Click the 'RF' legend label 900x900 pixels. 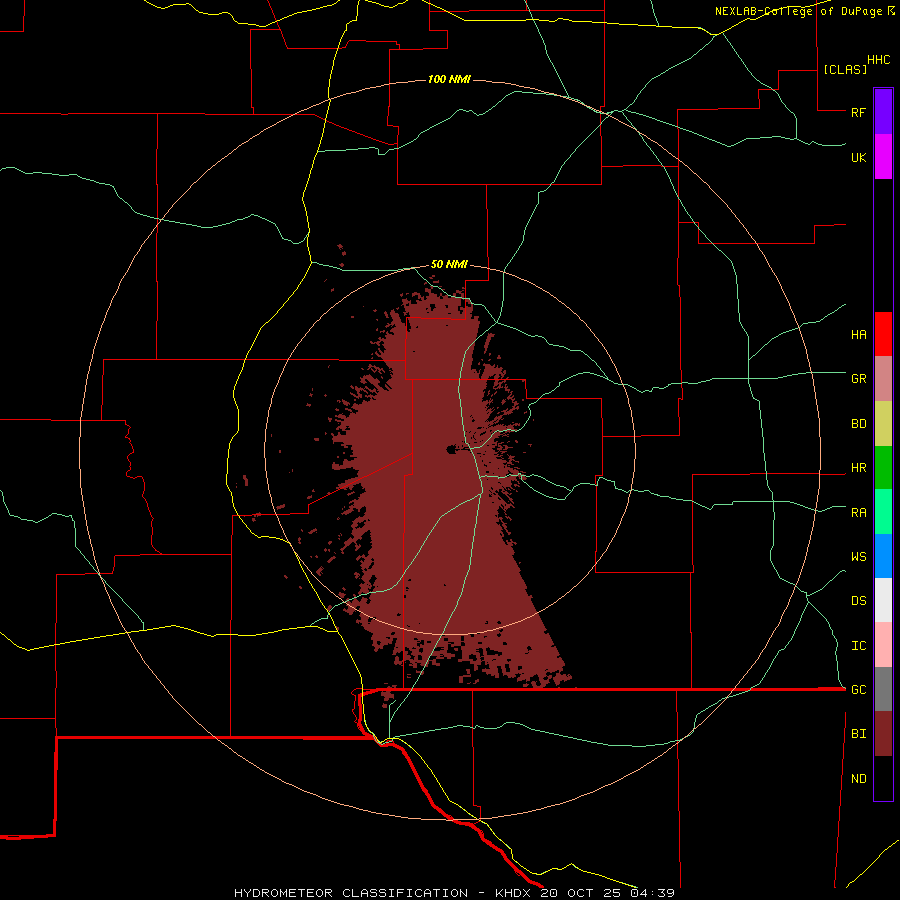pos(858,112)
